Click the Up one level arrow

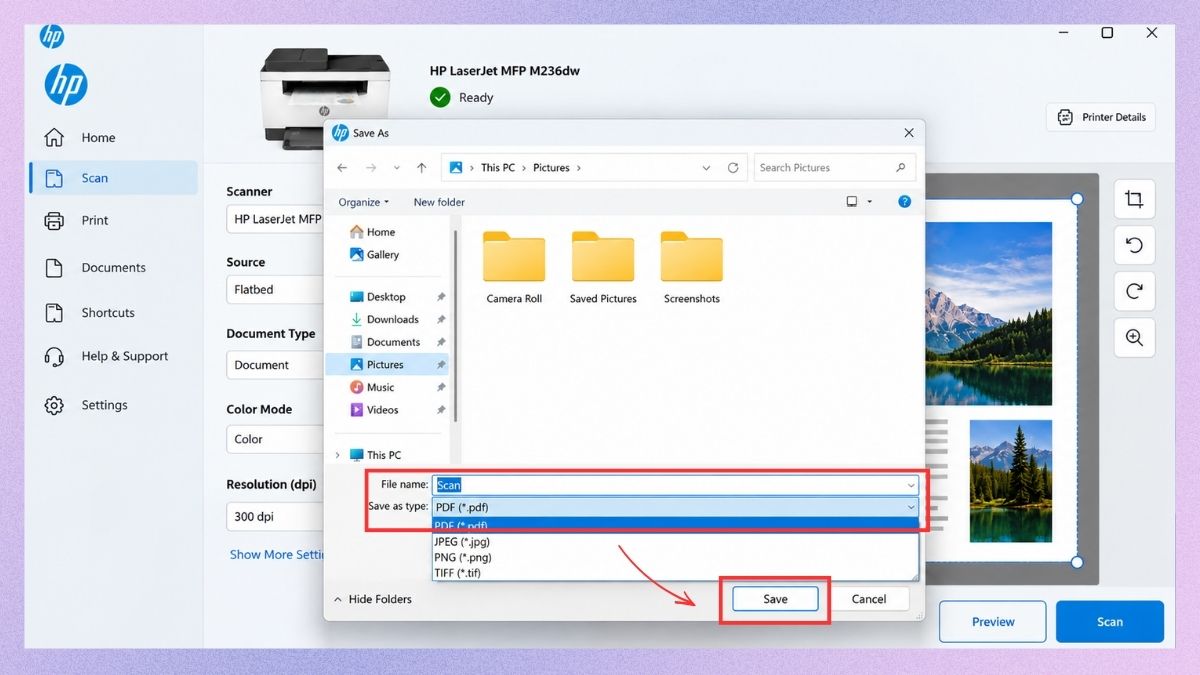(x=422, y=168)
